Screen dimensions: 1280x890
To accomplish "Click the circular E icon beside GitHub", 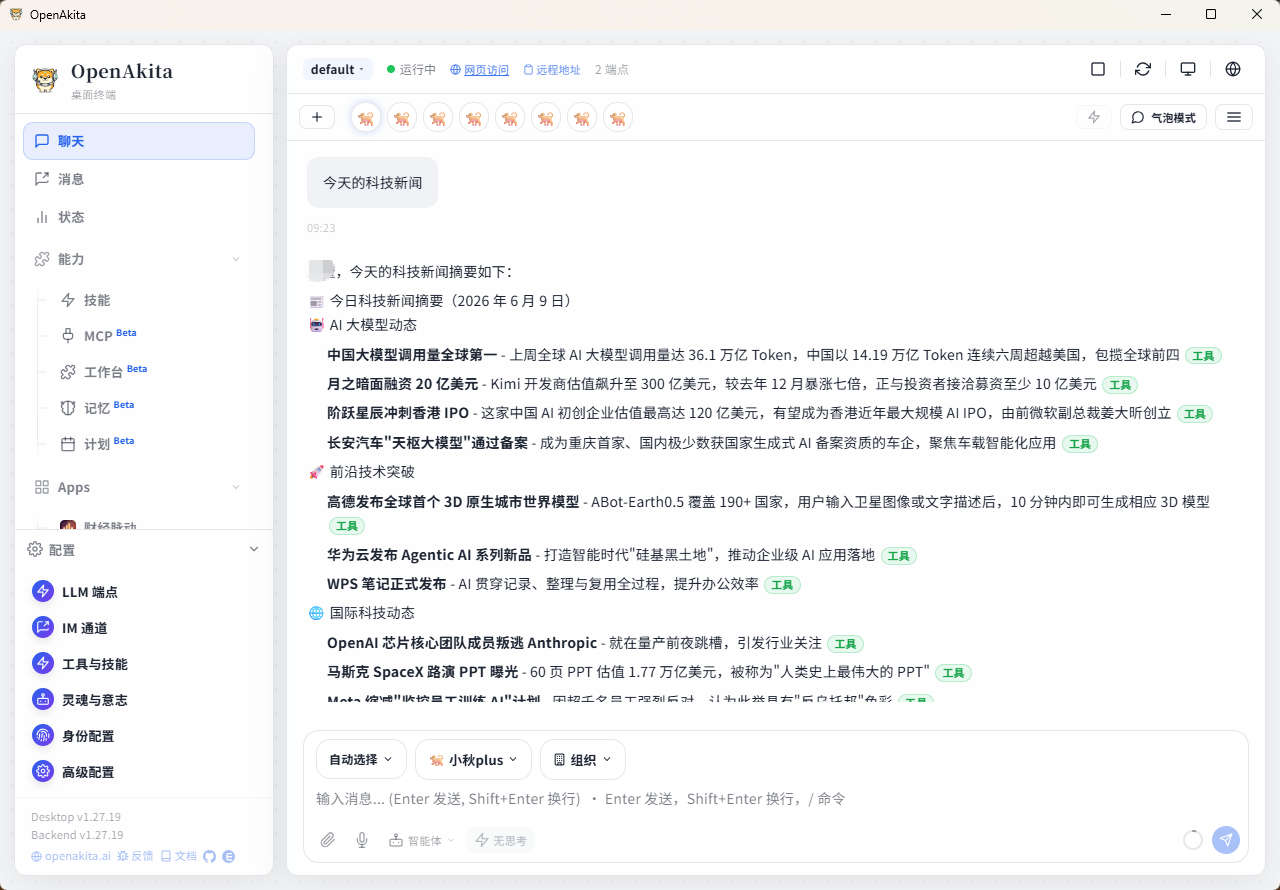I will tap(228, 856).
